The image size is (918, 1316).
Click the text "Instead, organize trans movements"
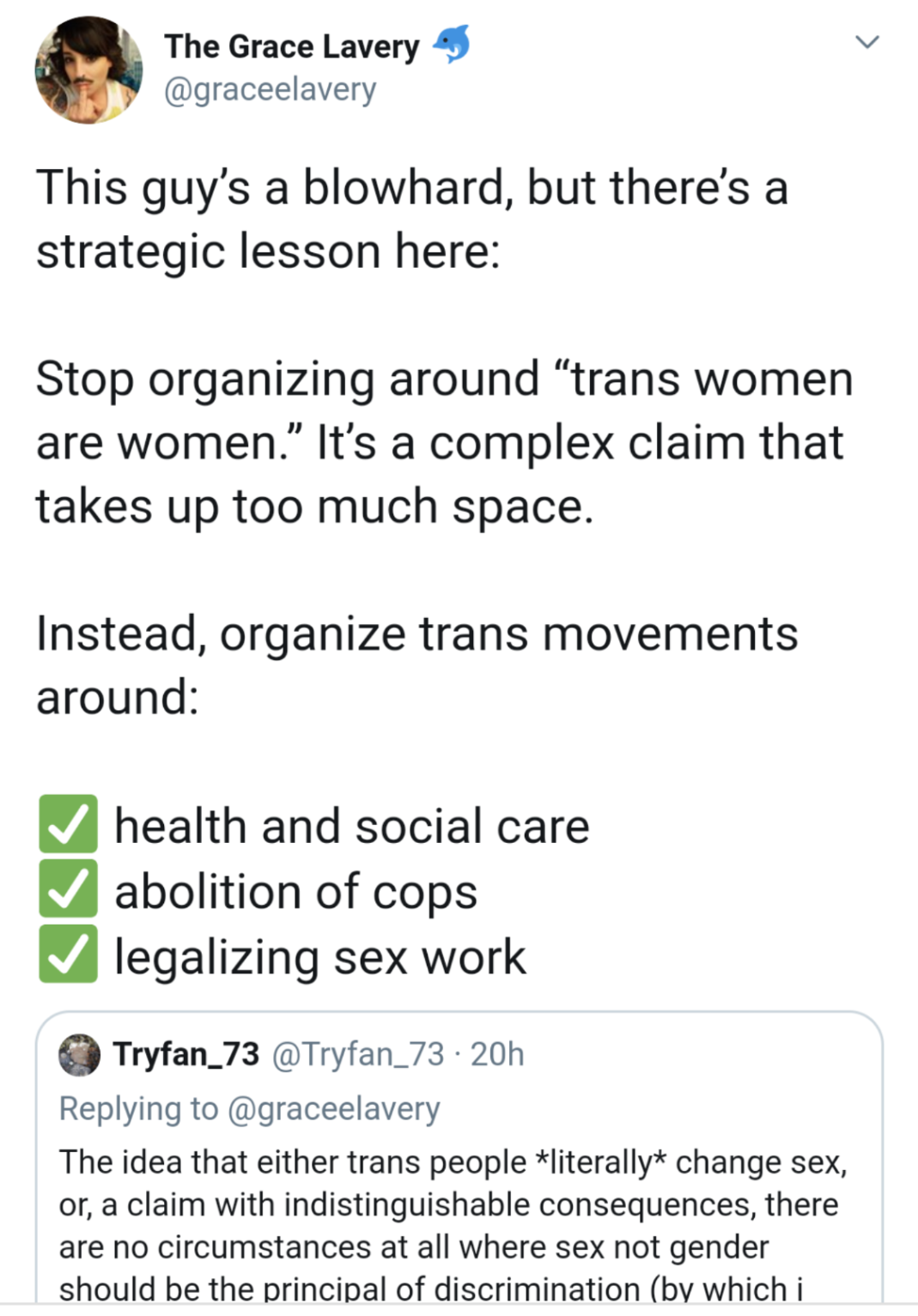(x=416, y=634)
